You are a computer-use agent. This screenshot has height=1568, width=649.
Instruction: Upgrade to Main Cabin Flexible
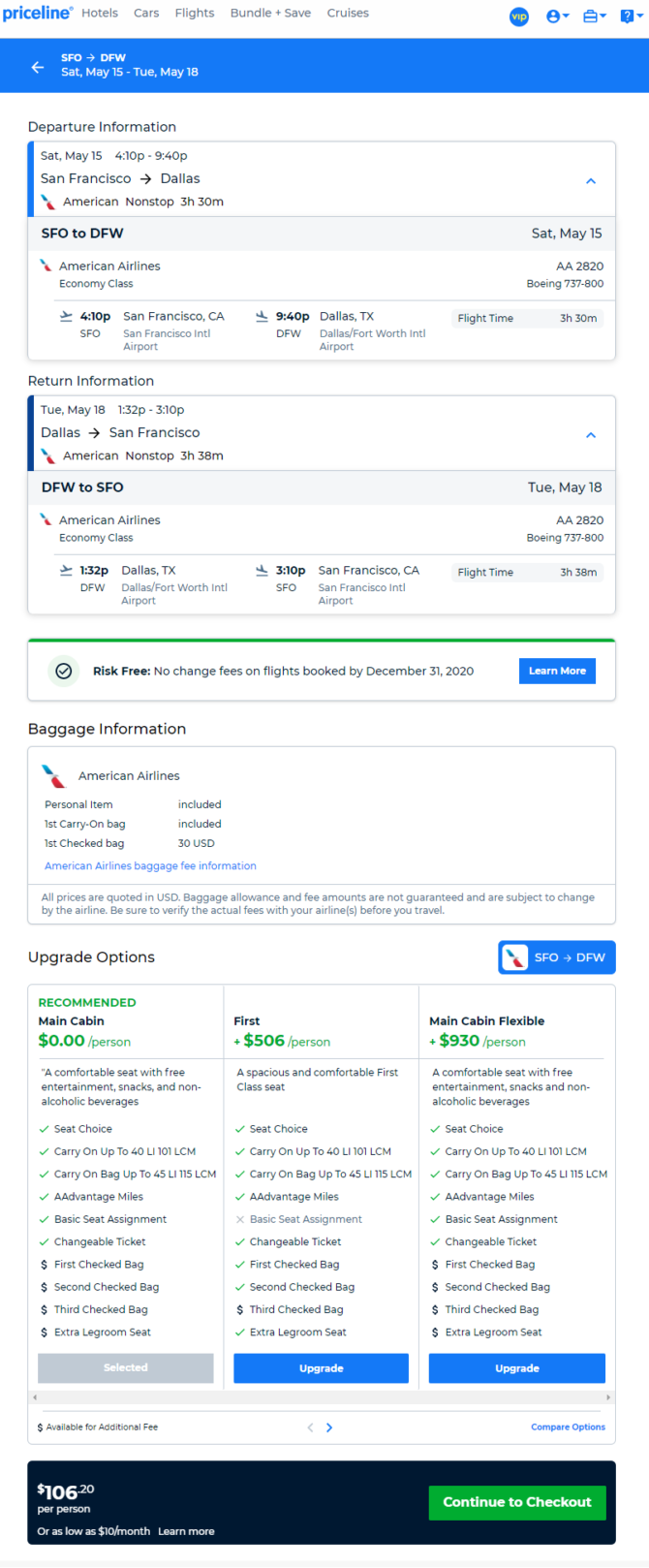click(516, 1368)
